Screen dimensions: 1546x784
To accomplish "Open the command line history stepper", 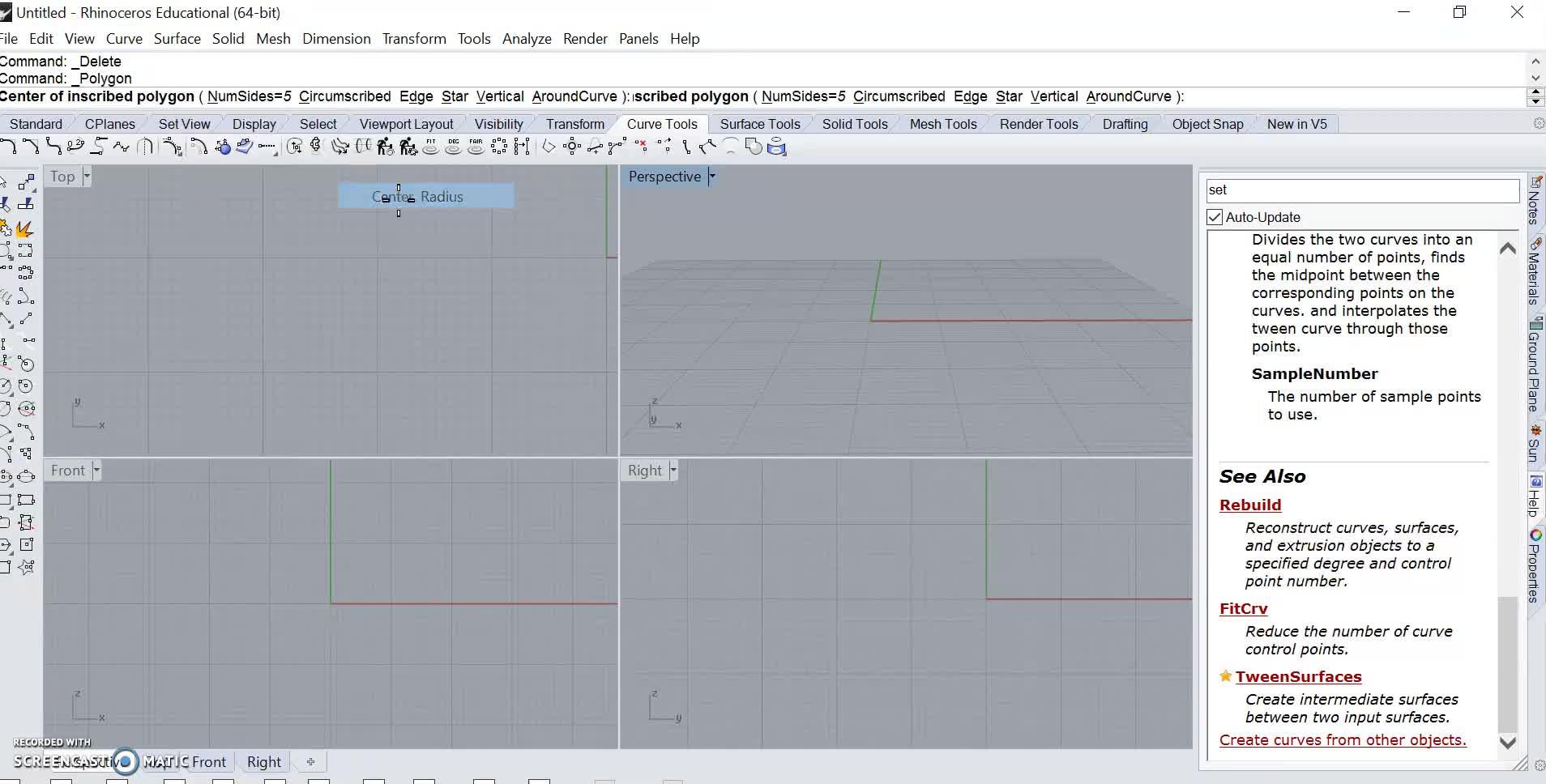I will [1535, 96].
